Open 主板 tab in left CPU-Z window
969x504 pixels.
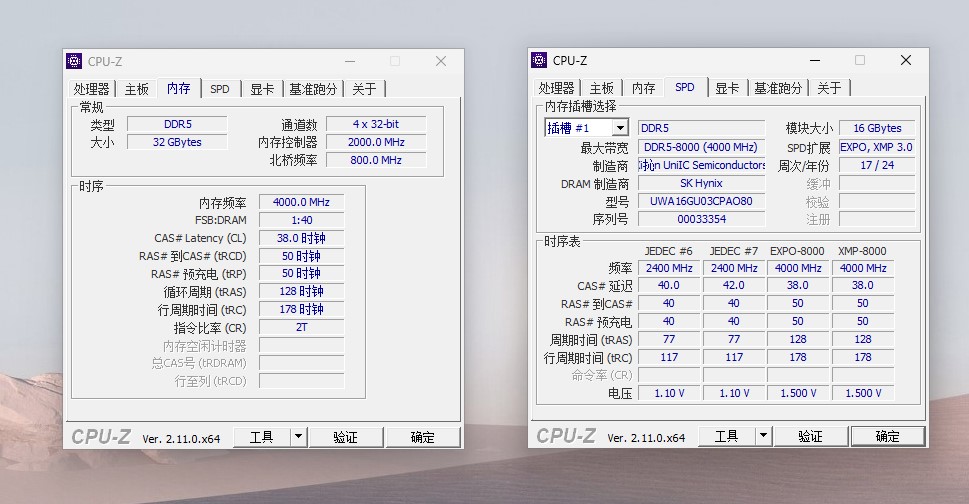[137, 89]
